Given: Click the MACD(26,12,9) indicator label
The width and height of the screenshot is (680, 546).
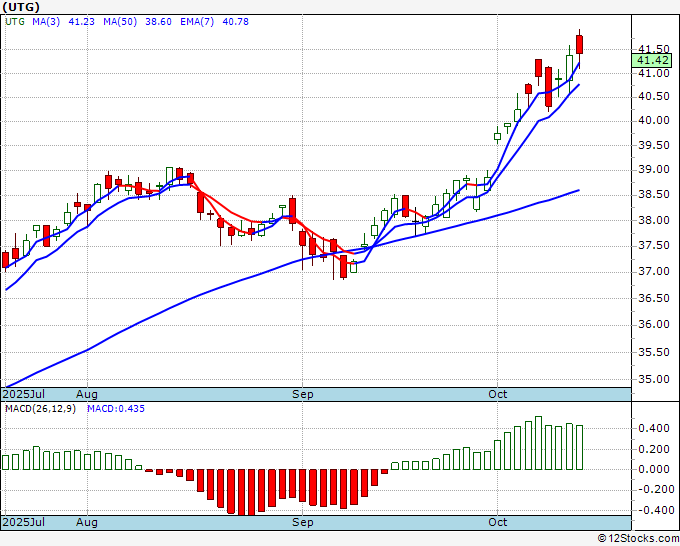Looking at the screenshot, I should 40,409.
